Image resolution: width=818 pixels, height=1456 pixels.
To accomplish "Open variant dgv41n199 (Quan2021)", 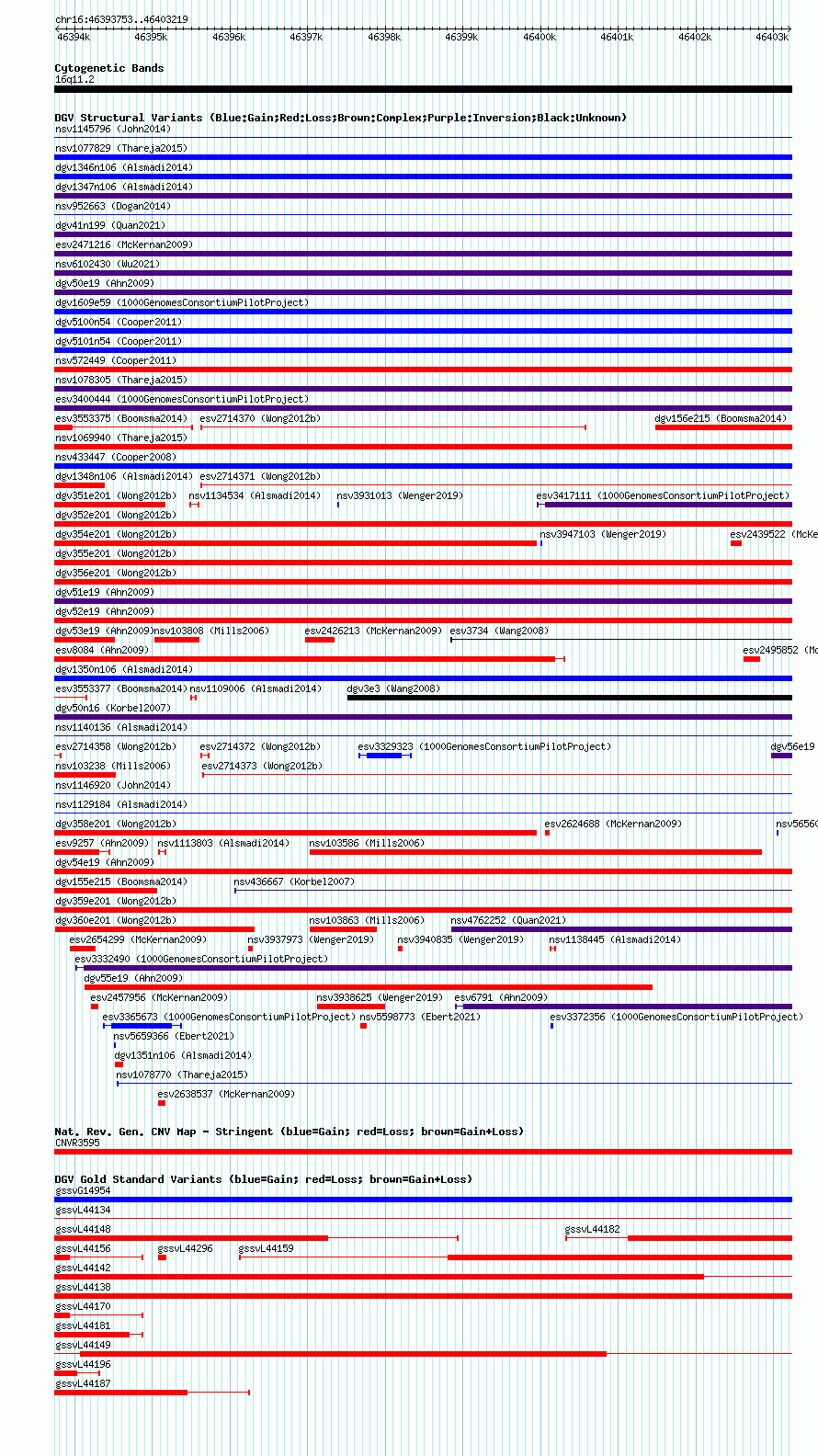I will pos(110,225).
